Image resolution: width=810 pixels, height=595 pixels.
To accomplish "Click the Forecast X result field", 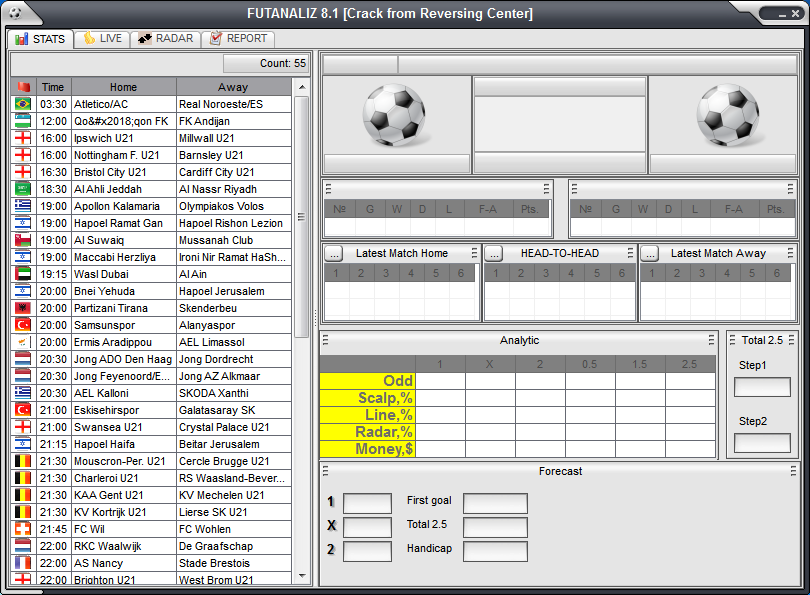I will [367, 527].
